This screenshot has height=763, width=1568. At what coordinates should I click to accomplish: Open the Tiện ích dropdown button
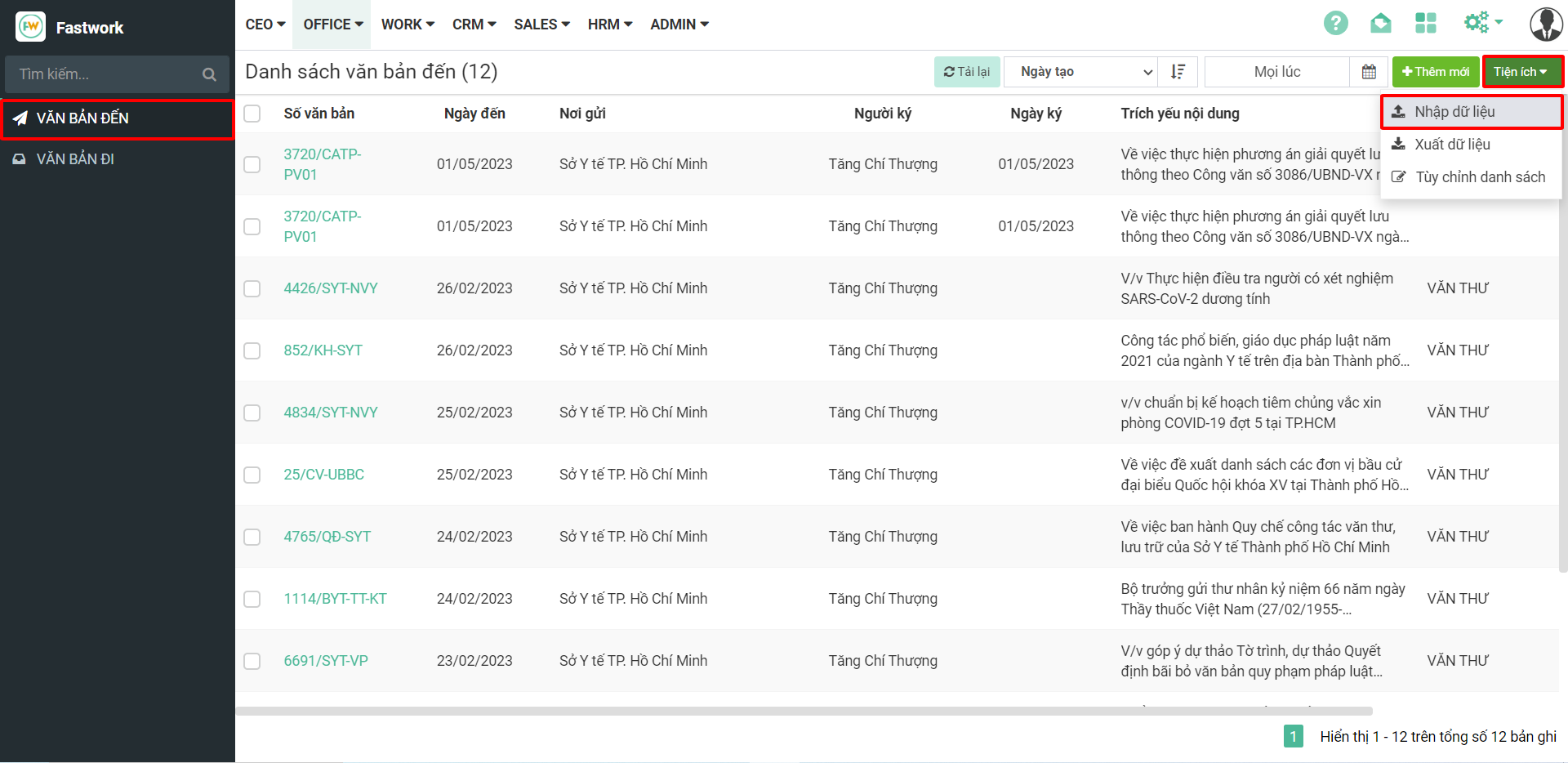tap(1521, 72)
